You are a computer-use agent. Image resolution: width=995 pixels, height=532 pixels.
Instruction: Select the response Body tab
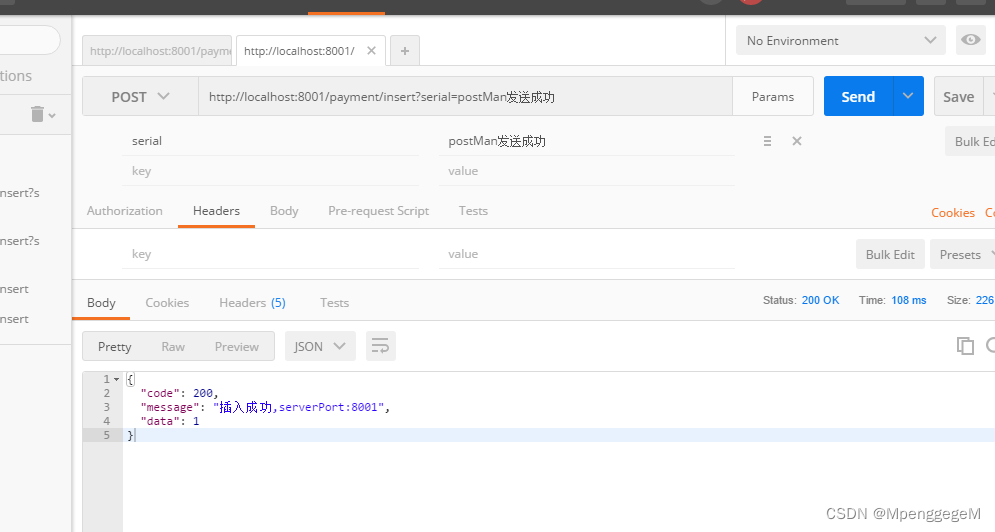(x=102, y=303)
